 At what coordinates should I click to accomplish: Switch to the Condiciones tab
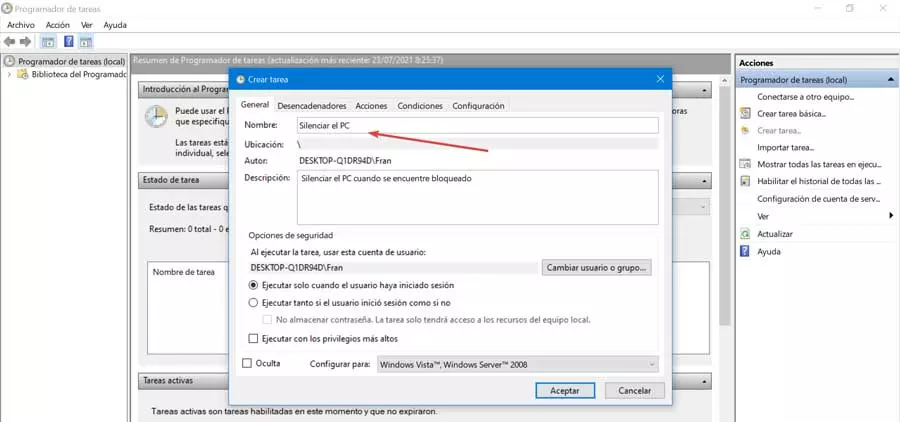tap(420, 106)
